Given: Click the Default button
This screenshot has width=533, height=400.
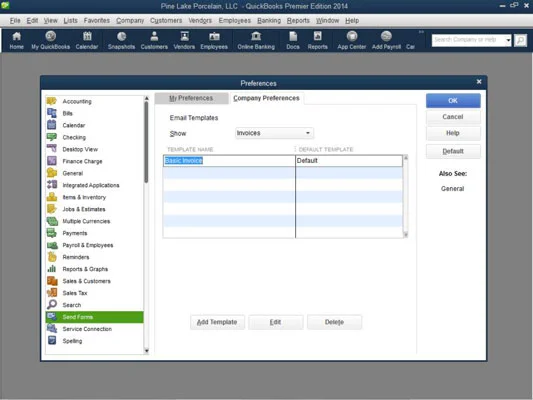Looking at the screenshot, I should click(453, 151).
